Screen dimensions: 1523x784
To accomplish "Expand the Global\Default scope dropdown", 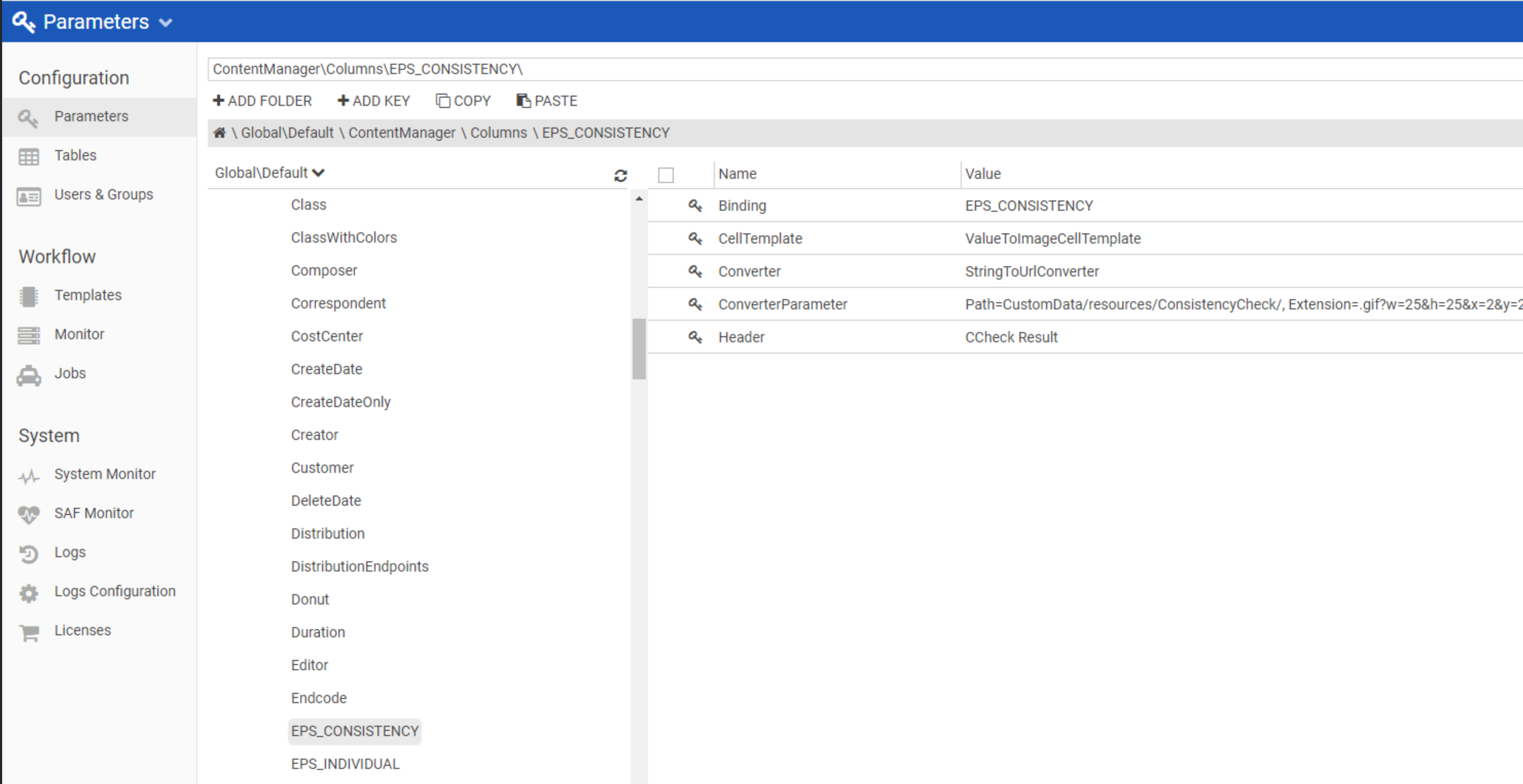I will (x=269, y=173).
